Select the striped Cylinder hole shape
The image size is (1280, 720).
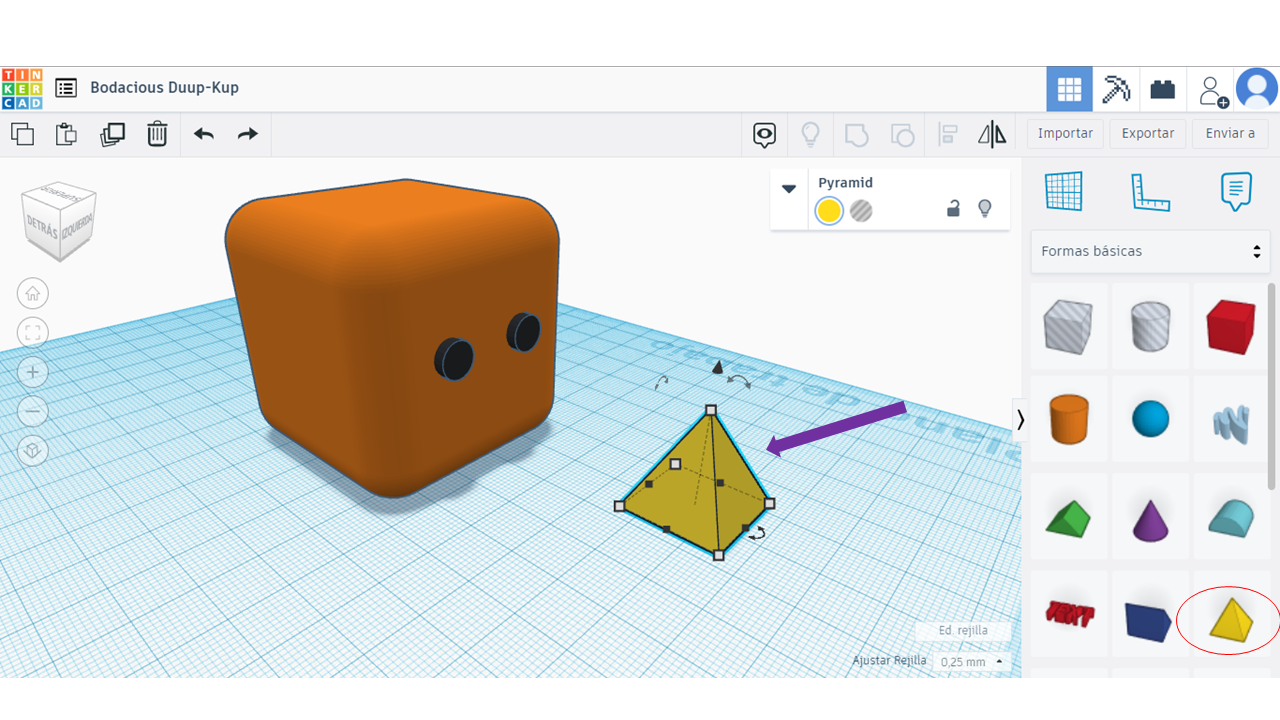point(1150,327)
